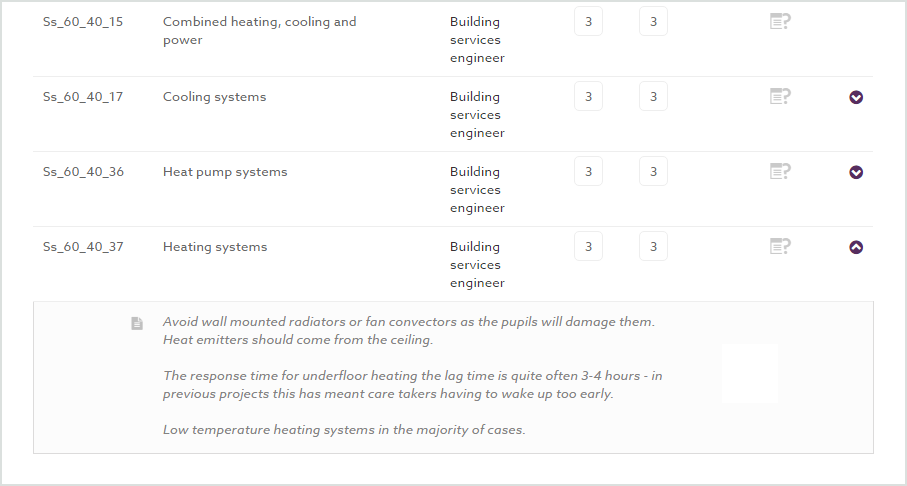Expand the Cooling systems row details
Viewport: 907px width, 486px height.
[856, 97]
